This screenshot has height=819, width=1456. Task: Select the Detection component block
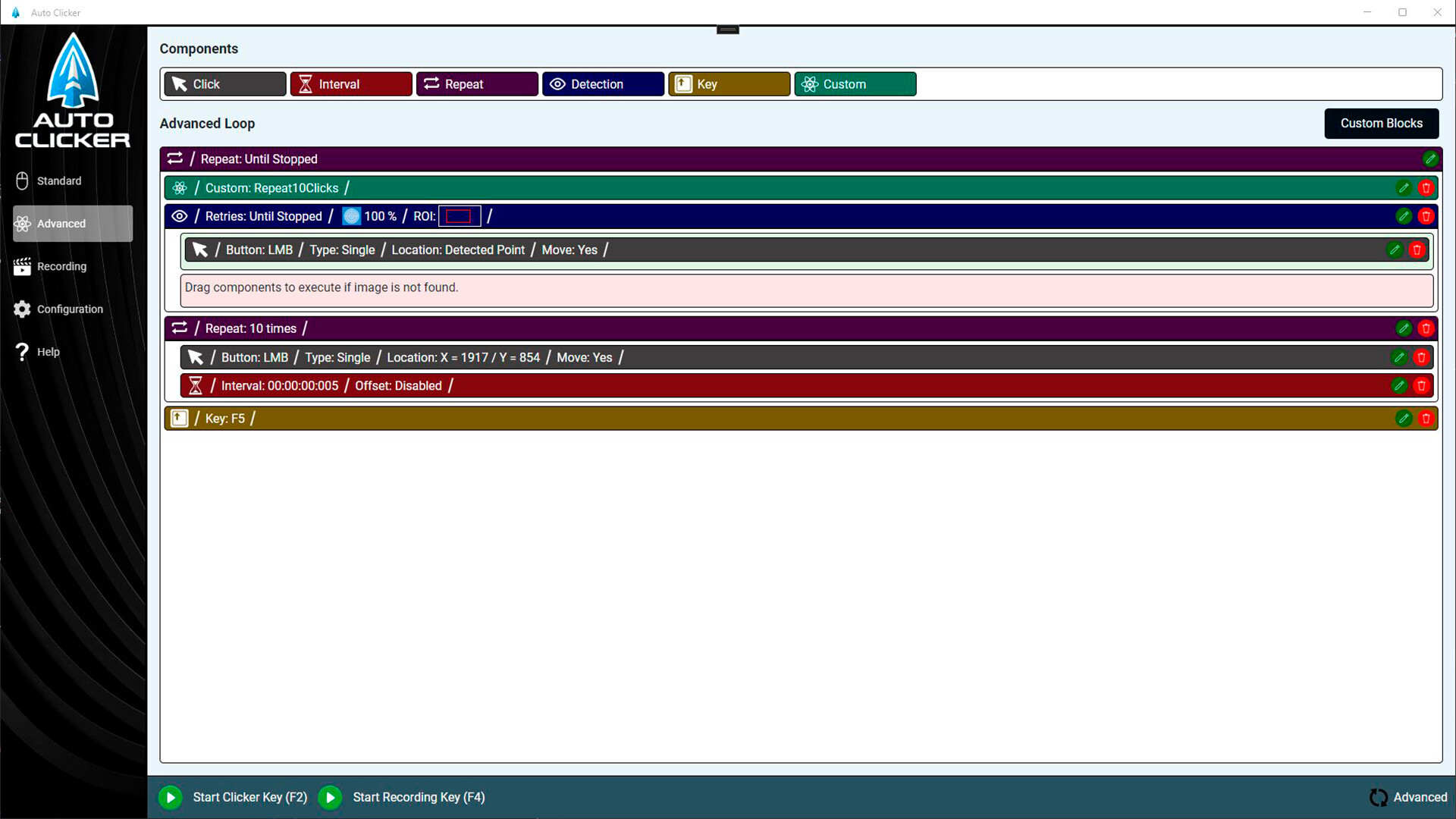603,84
